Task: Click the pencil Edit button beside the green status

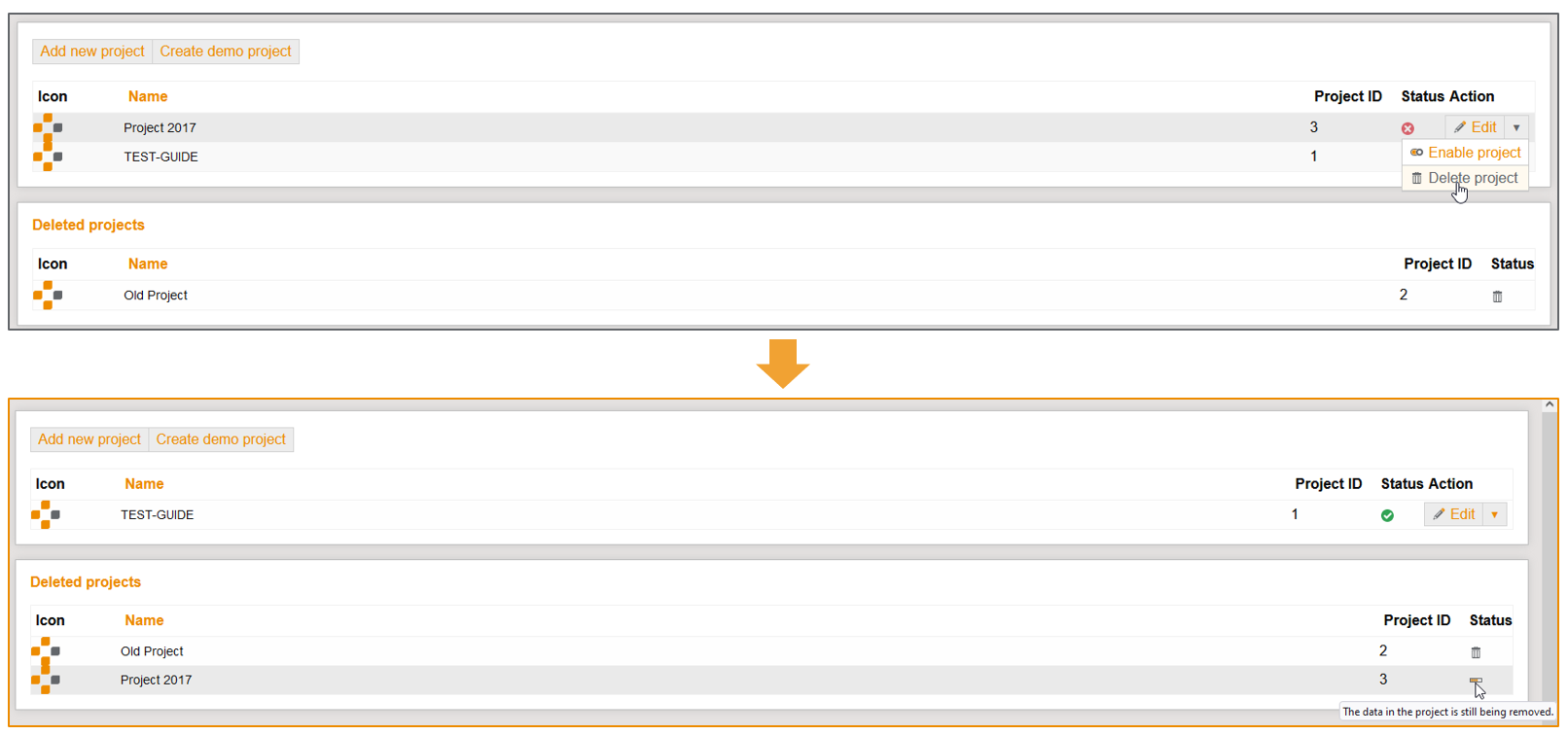Action: [x=1453, y=514]
